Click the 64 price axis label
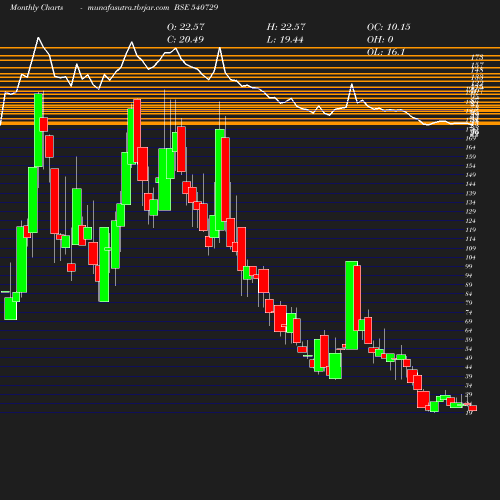This screenshot has width=500, height=500. (469, 330)
